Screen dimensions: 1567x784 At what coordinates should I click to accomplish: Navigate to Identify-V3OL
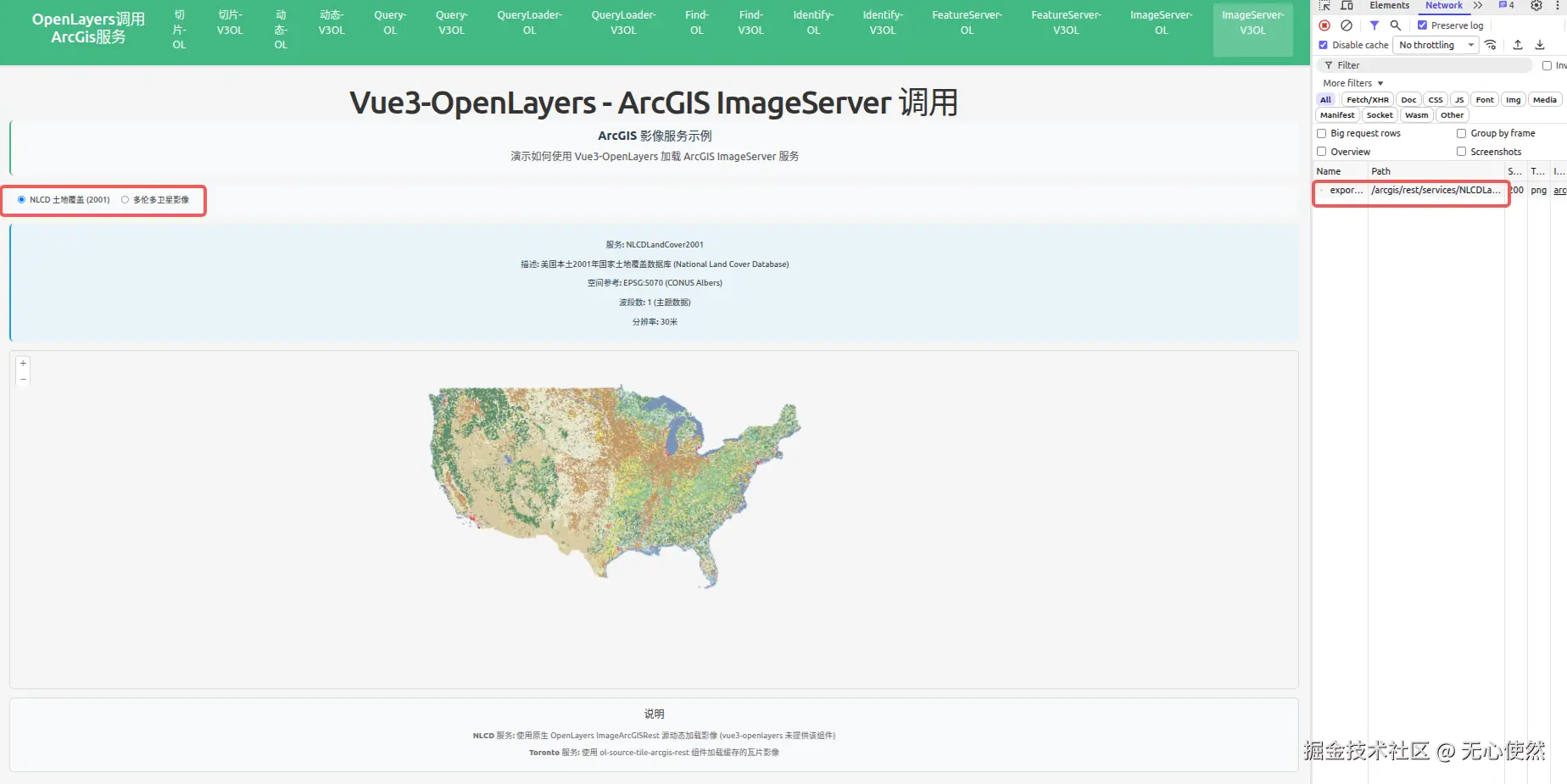point(883,23)
